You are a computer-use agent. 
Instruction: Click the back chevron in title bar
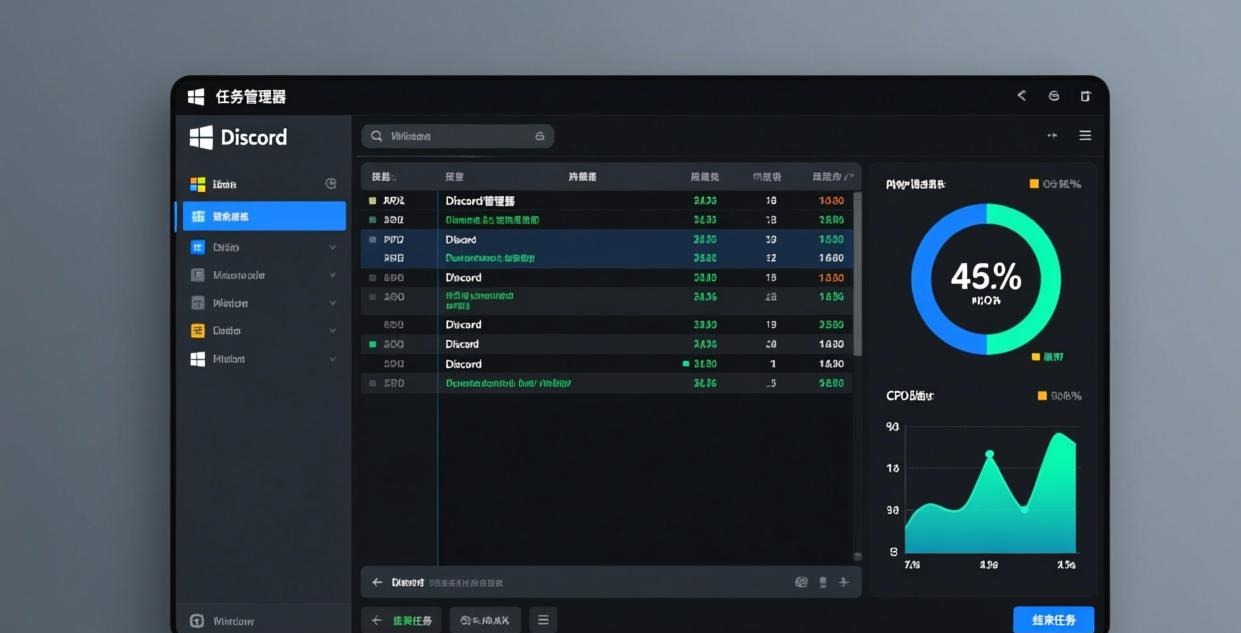[x=1022, y=96]
